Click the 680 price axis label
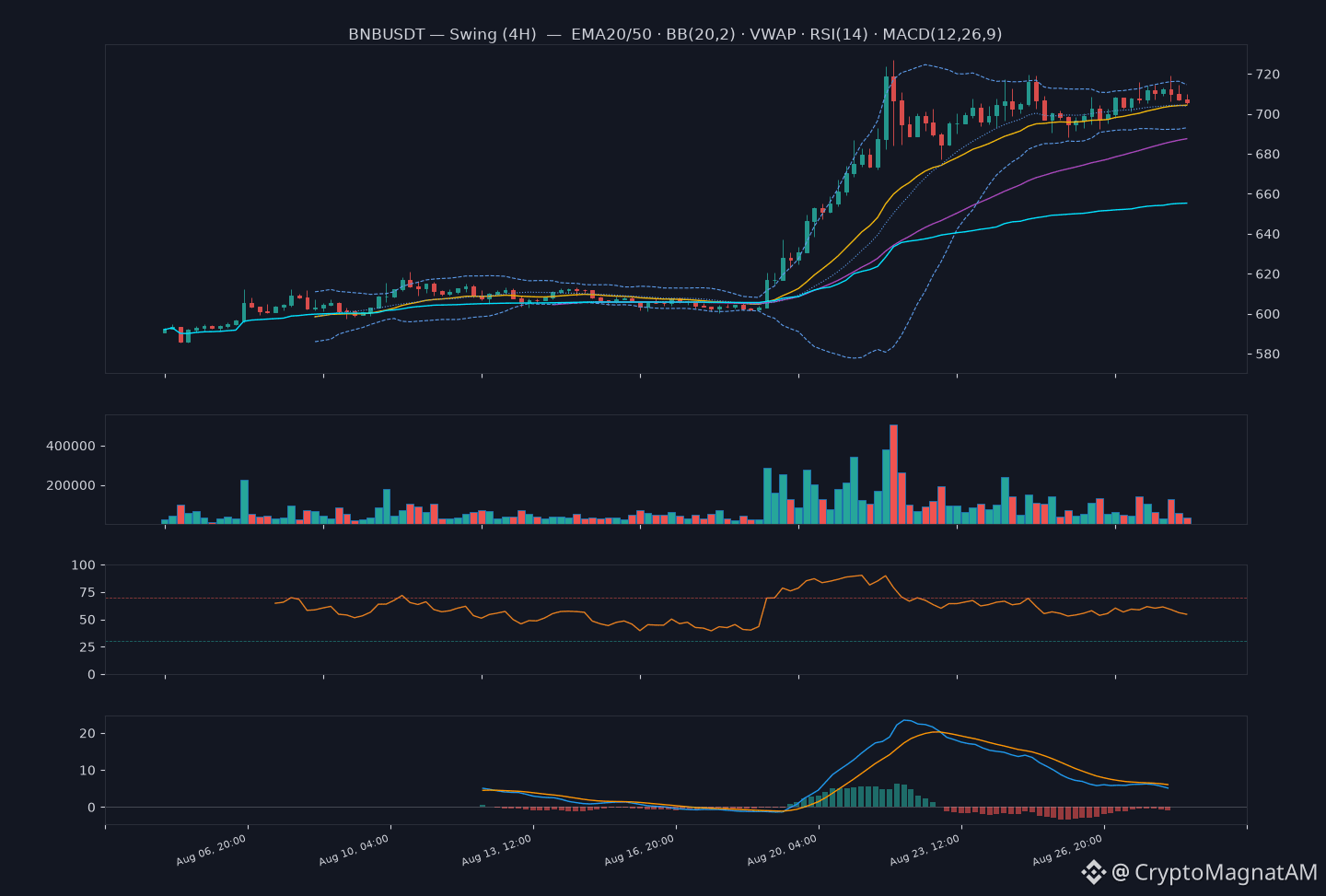The image size is (1326, 896). (x=1267, y=155)
